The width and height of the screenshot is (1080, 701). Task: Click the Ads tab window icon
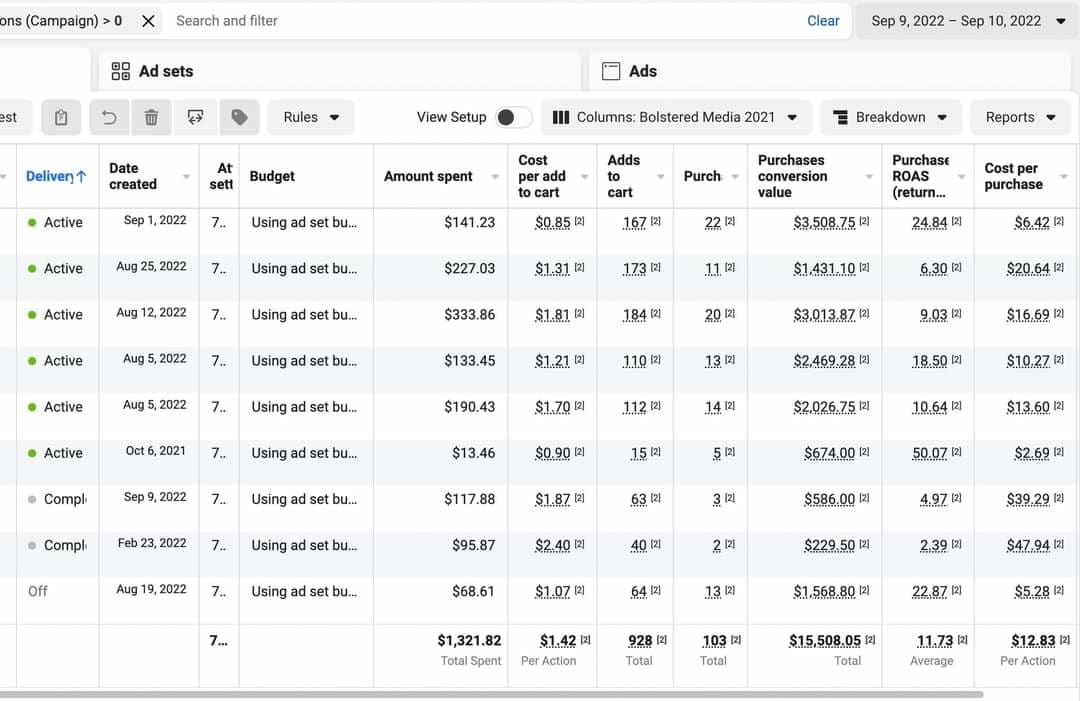pos(611,71)
